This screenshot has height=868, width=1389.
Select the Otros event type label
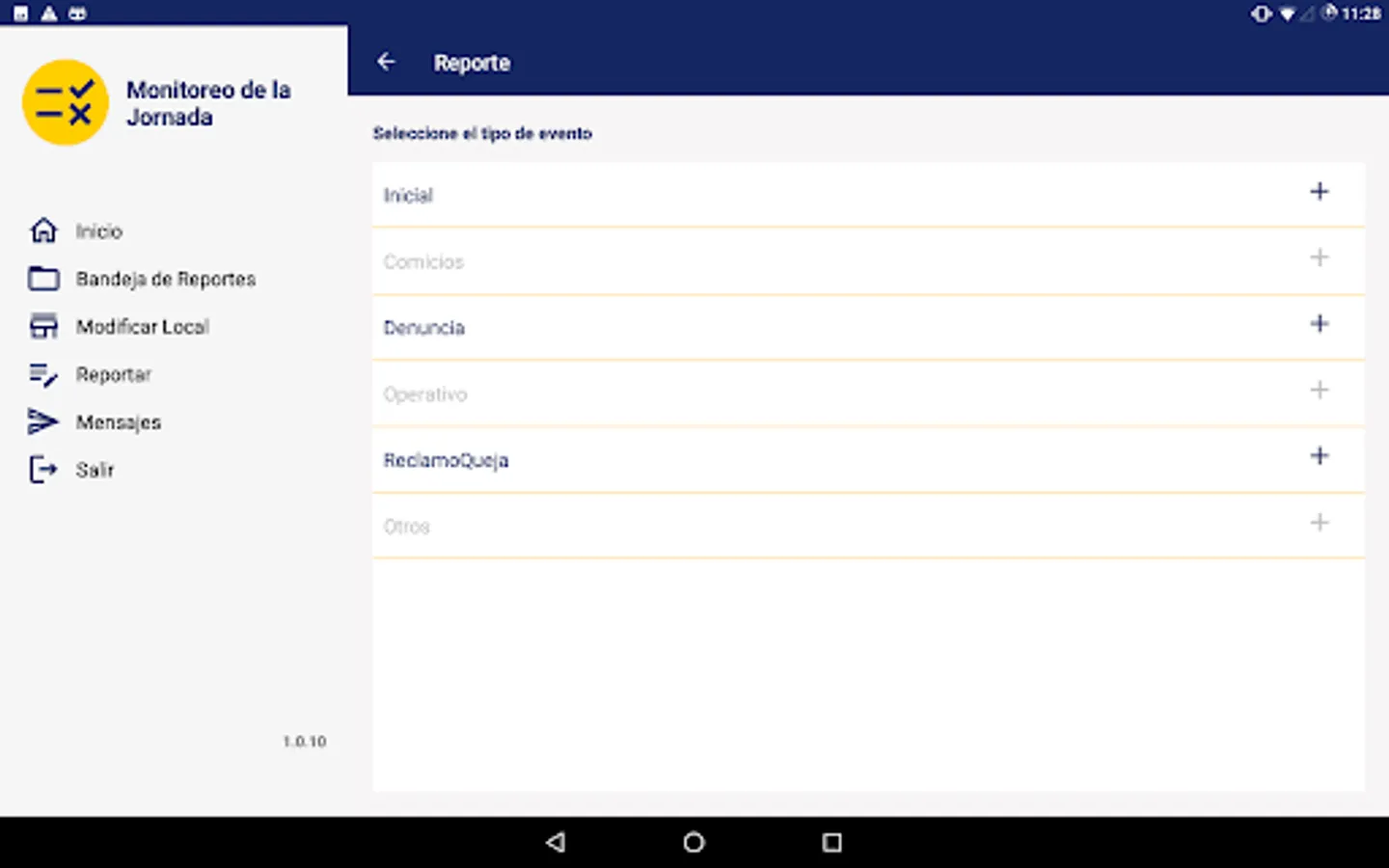(x=406, y=527)
